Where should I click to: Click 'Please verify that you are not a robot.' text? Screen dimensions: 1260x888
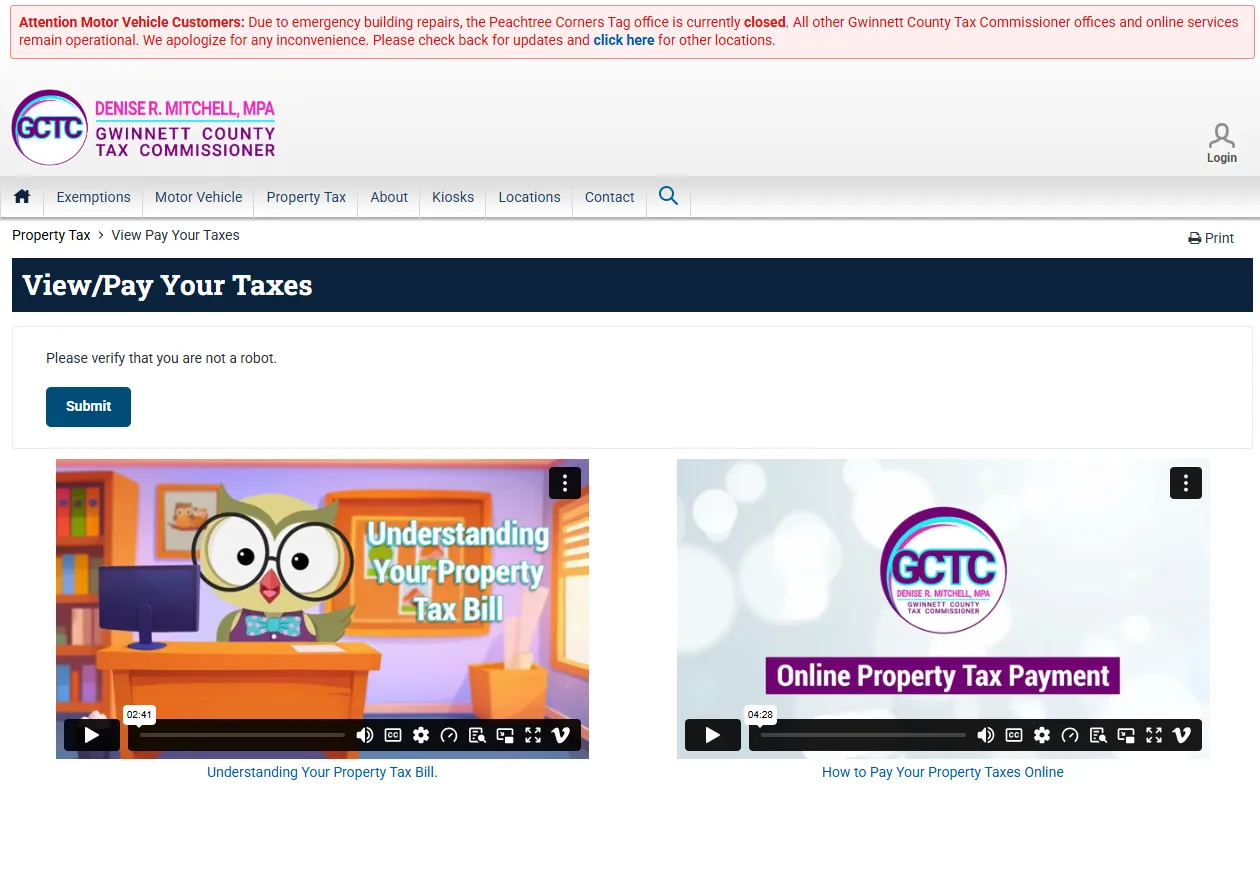[161, 358]
